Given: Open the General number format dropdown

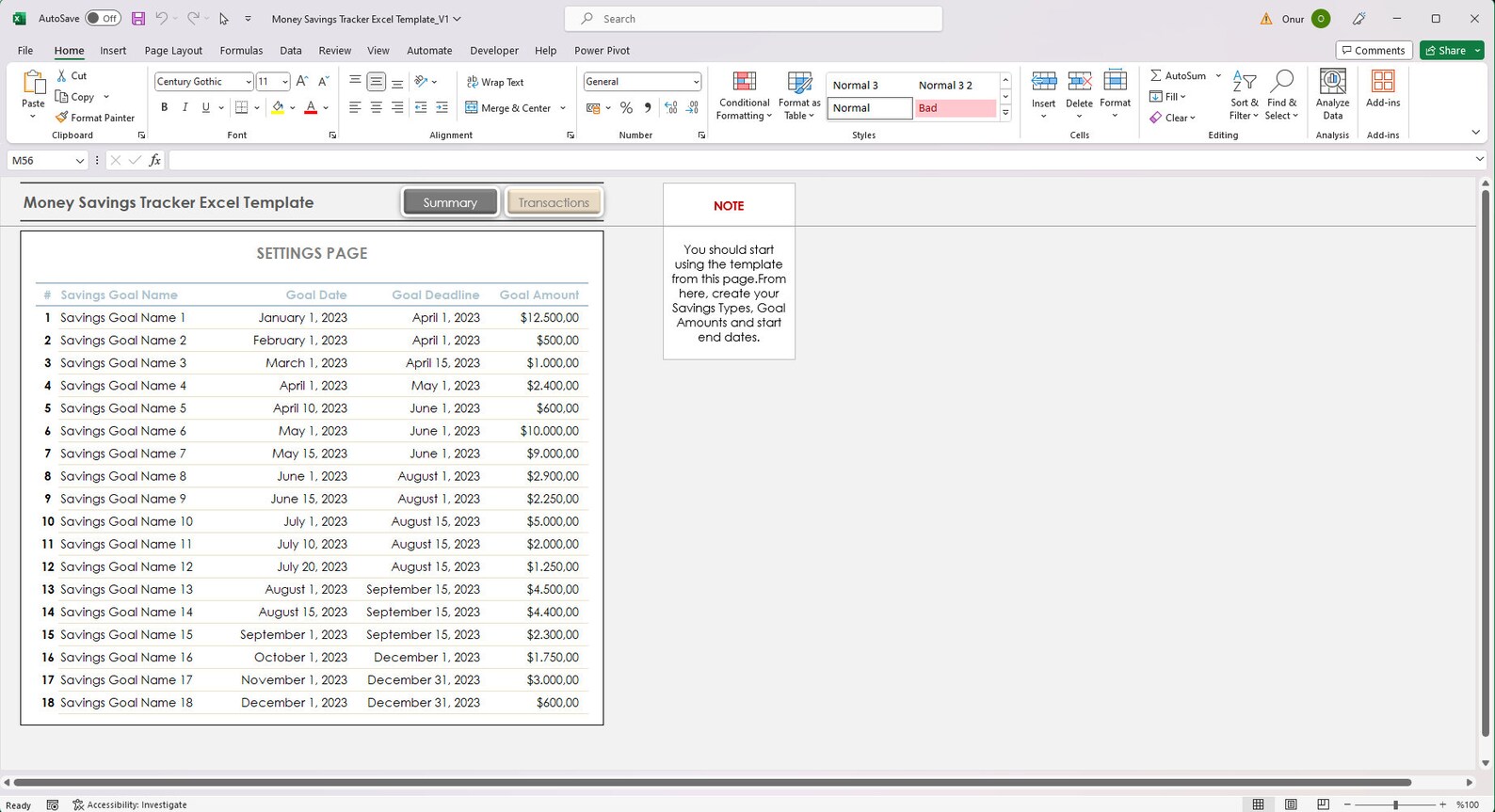Looking at the screenshot, I should point(696,82).
